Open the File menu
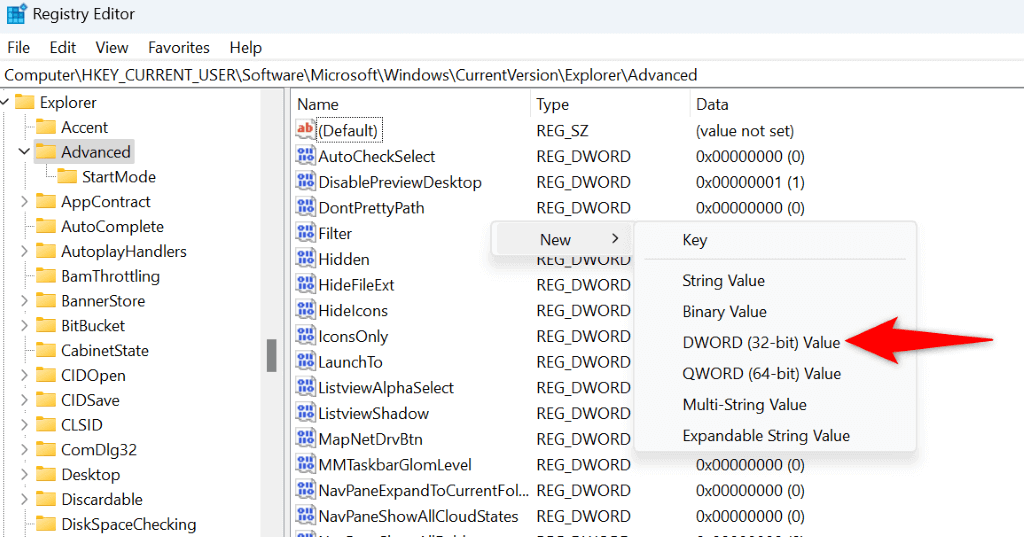Image resolution: width=1024 pixels, height=537 pixels. (x=18, y=48)
